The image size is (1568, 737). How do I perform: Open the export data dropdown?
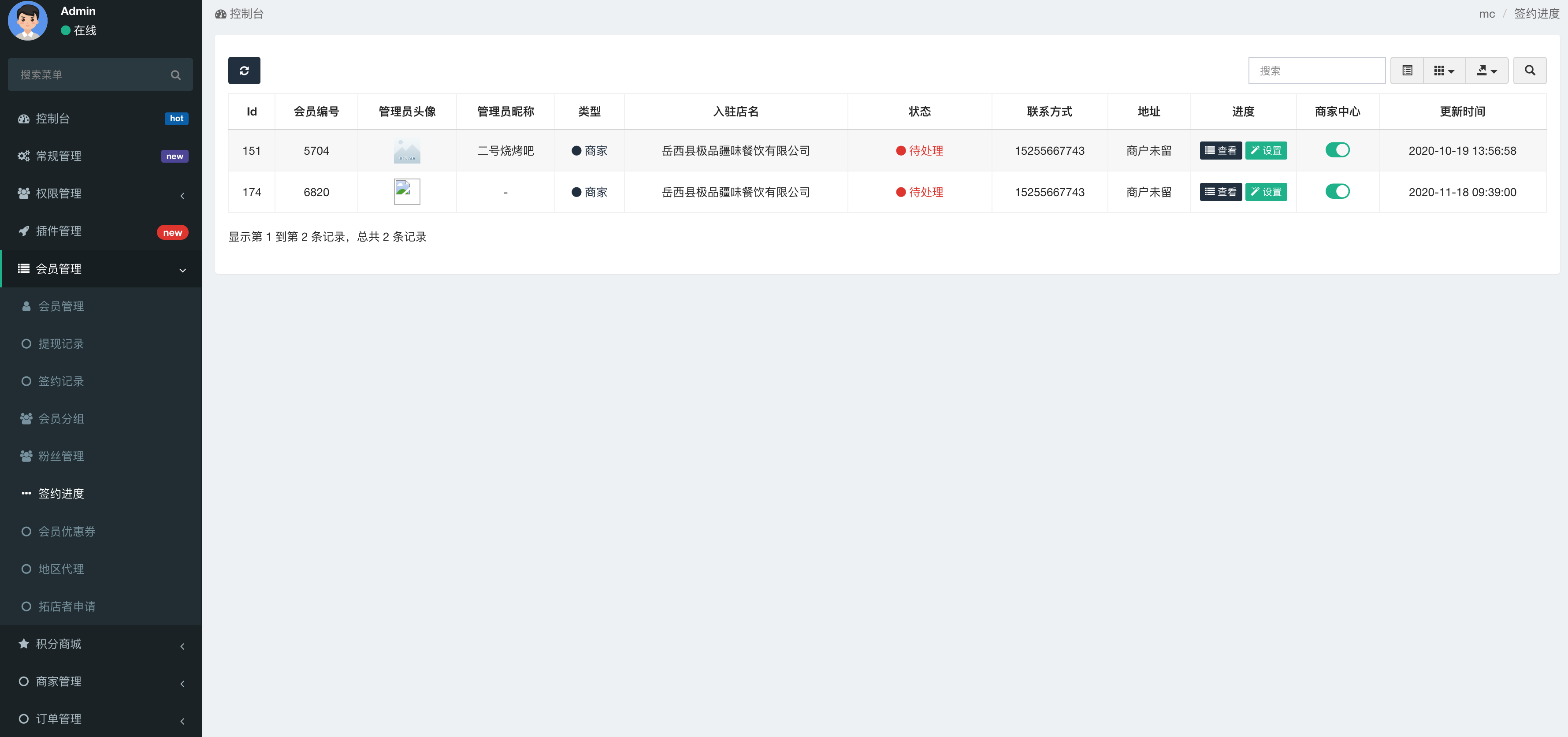pyautogui.click(x=1486, y=71)
